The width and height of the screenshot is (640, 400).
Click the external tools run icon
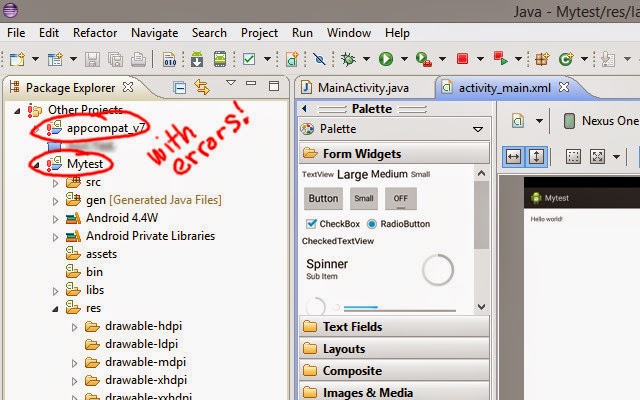pyautogui.click(x=500, y=58)
